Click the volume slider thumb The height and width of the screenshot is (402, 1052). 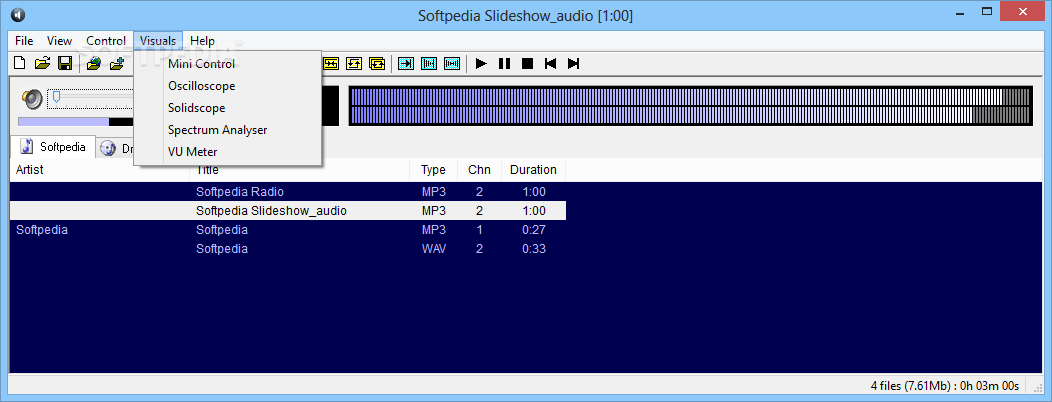[56, 98]
